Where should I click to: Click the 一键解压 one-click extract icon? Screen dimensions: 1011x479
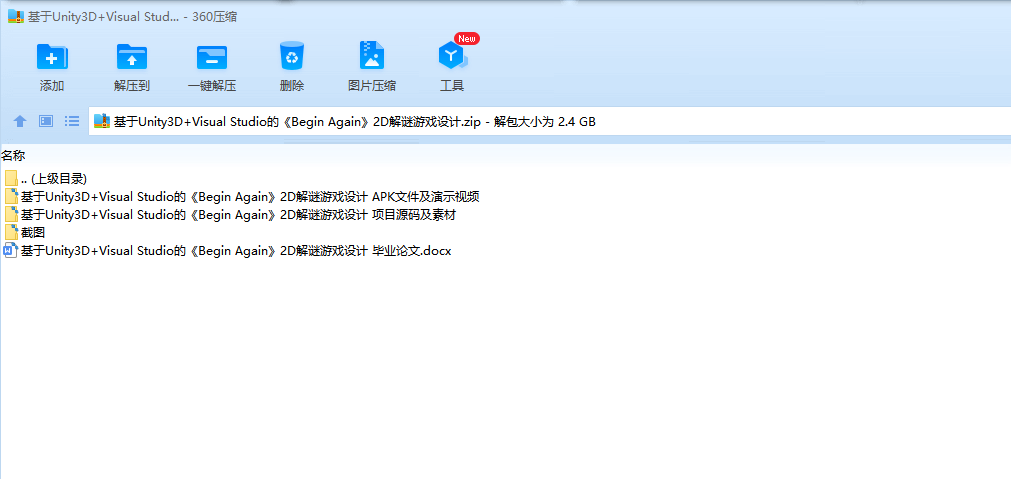point(211,57)
